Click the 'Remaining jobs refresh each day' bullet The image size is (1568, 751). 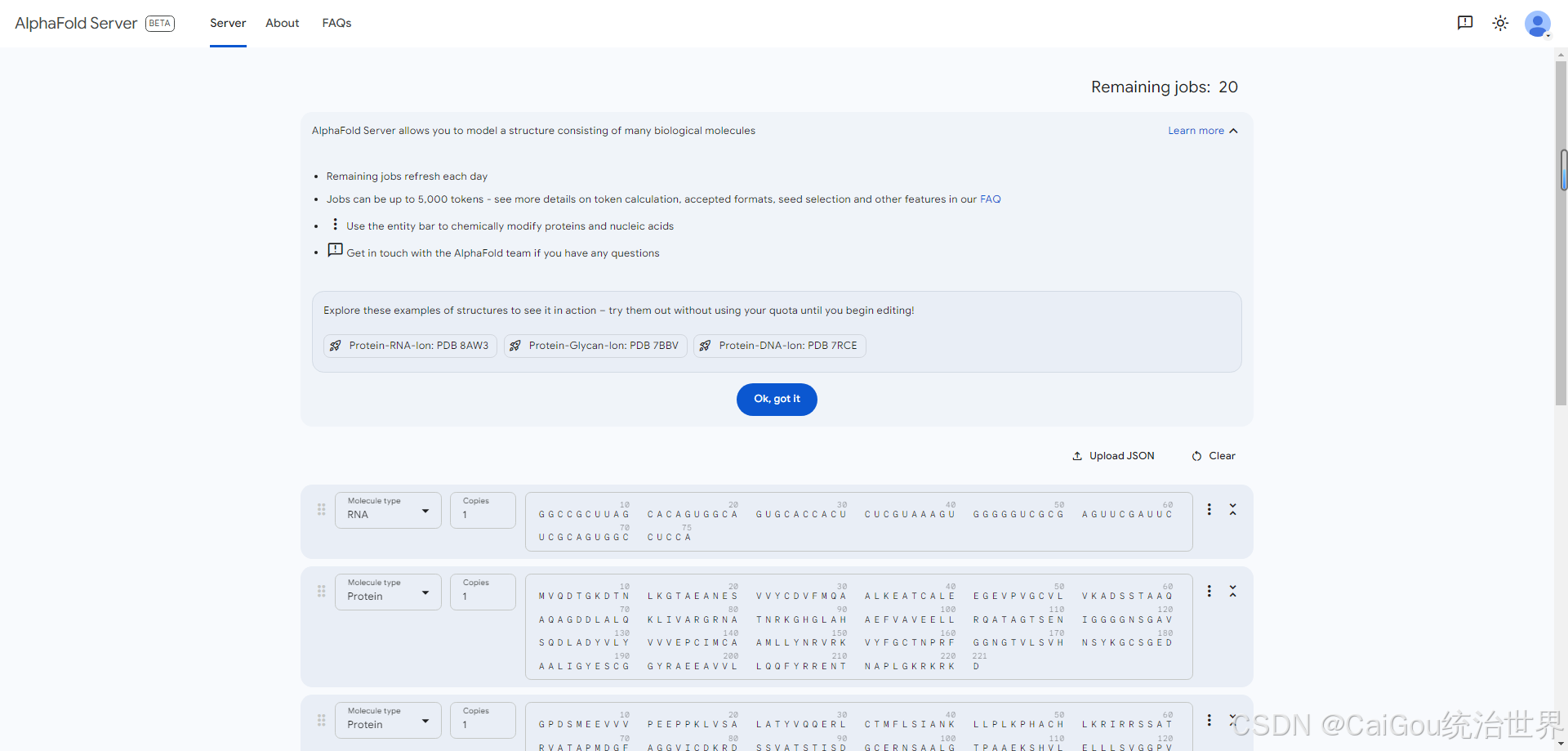pyautogui.click(x=407, y=177)
